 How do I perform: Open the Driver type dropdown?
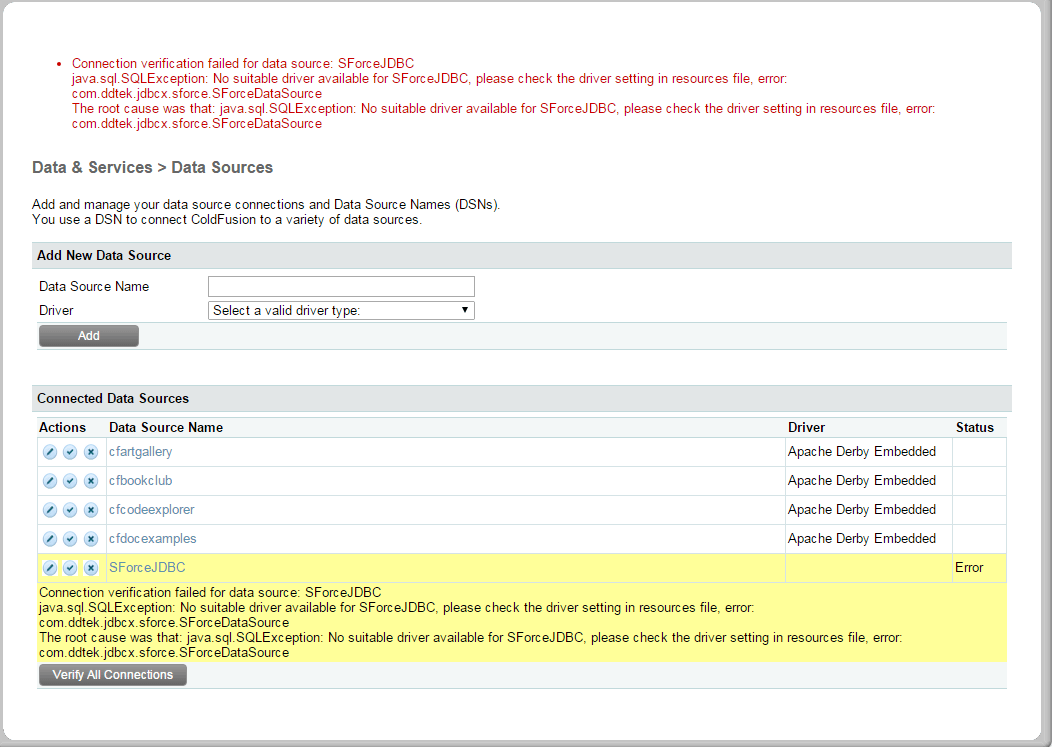[341, 310]
